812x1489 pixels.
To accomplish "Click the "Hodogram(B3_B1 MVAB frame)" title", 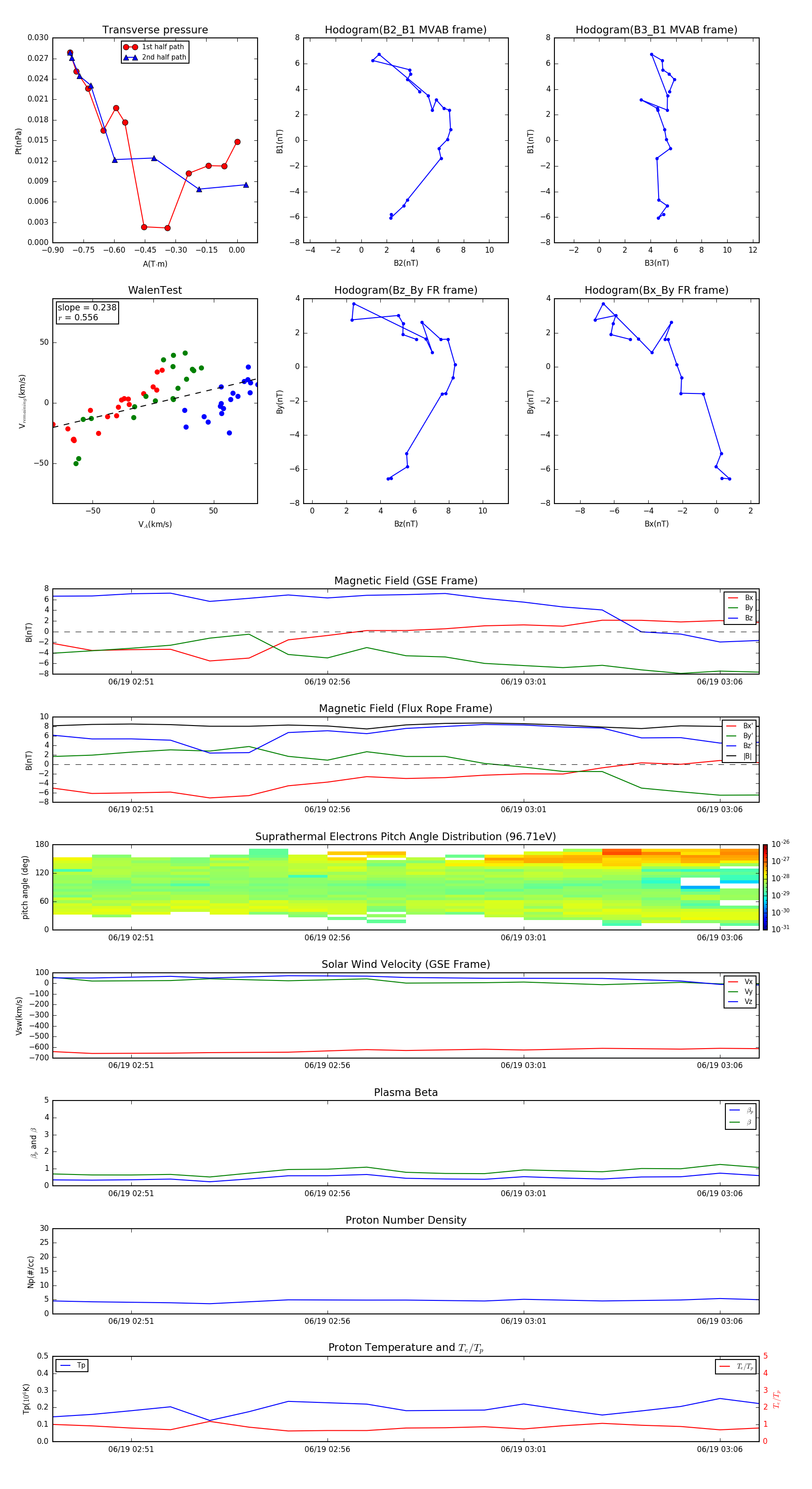I will pyautogui.click(x=656, y=30).
